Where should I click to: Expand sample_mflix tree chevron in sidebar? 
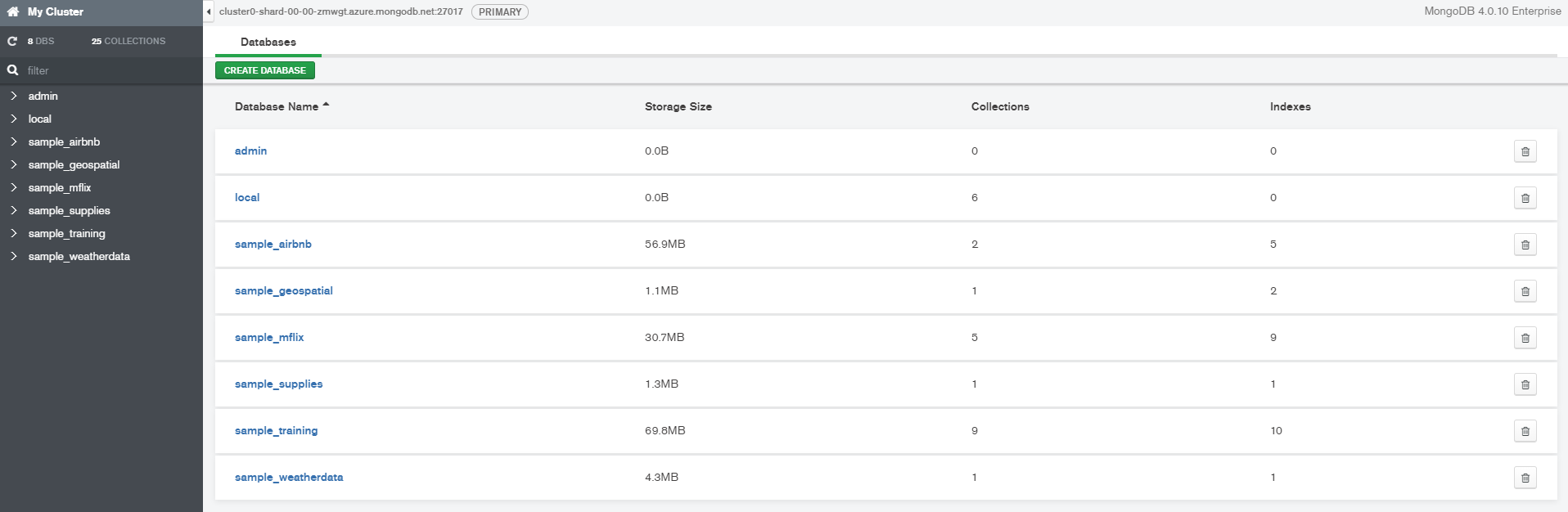point(14,187)
